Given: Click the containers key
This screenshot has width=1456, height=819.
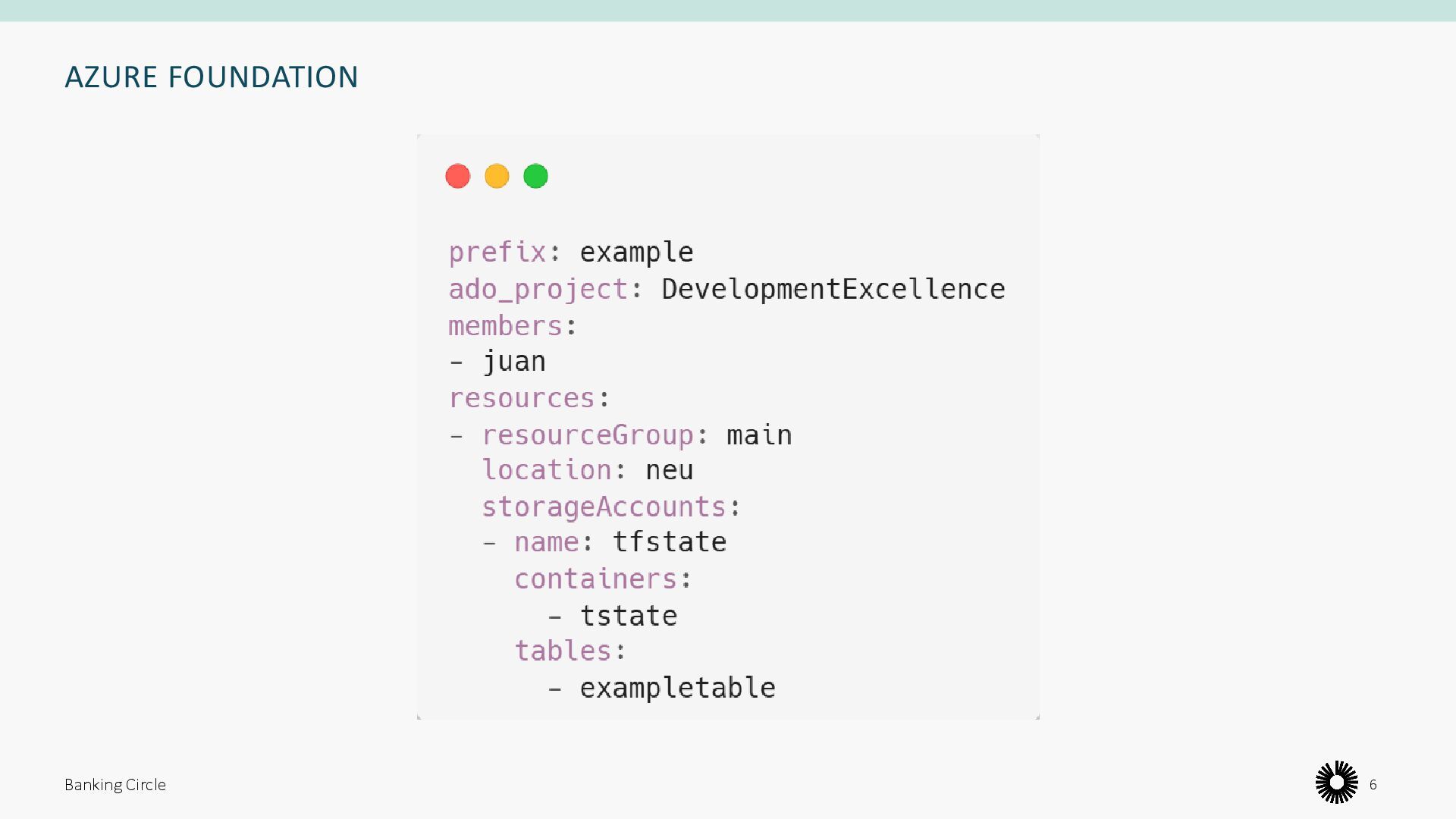Looking at the screenshot, I should click(x=595, y=579).
